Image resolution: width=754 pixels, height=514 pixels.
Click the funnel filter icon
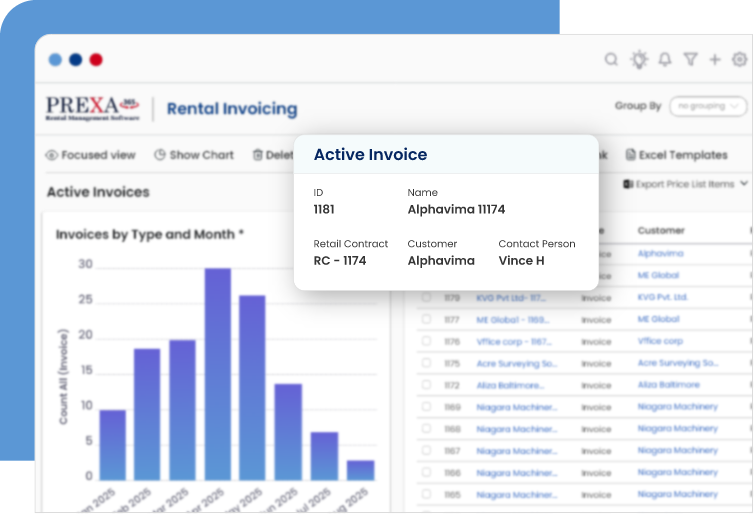coord(691,59)
